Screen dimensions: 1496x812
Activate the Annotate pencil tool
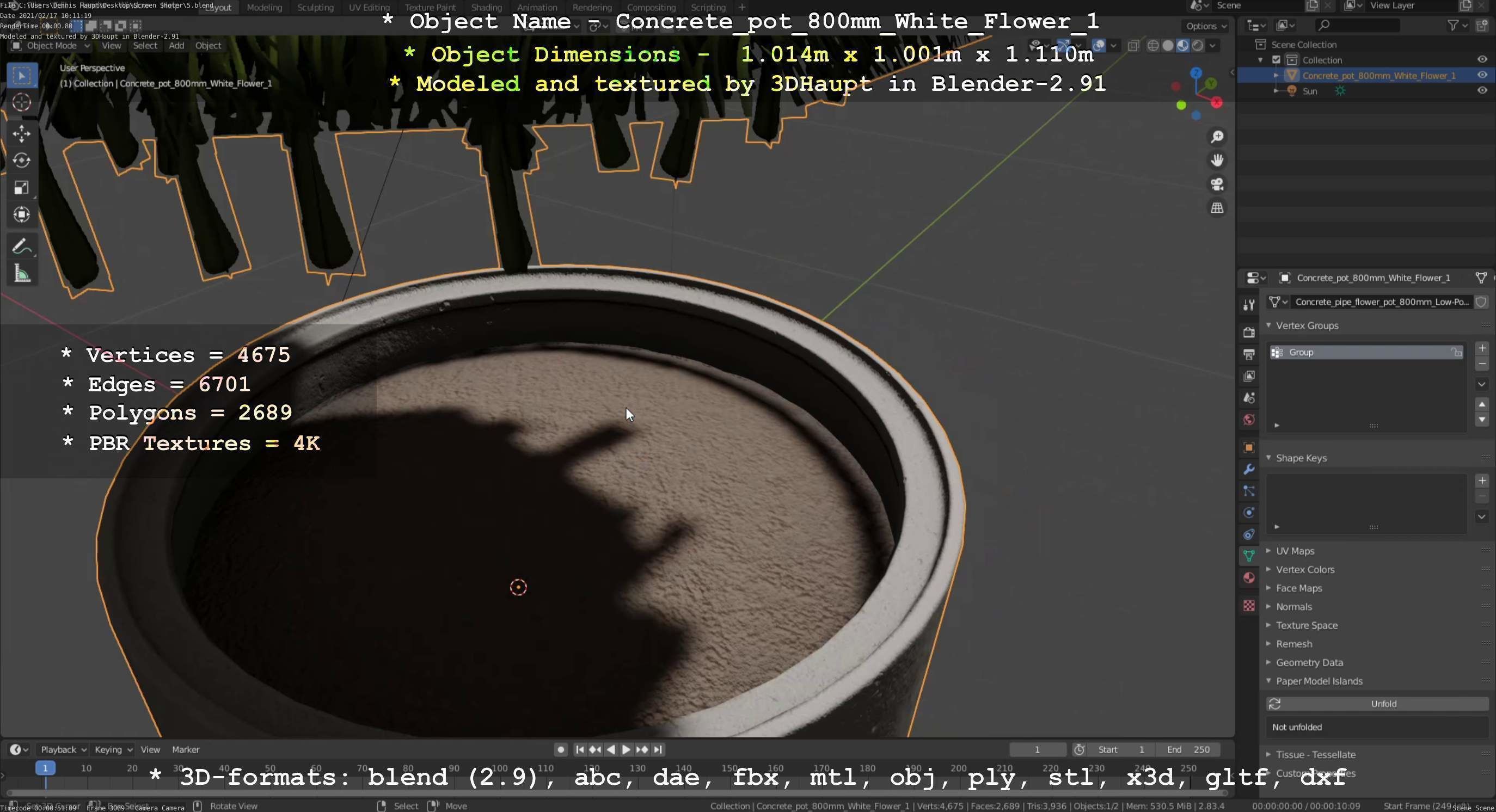coord(21,247)
